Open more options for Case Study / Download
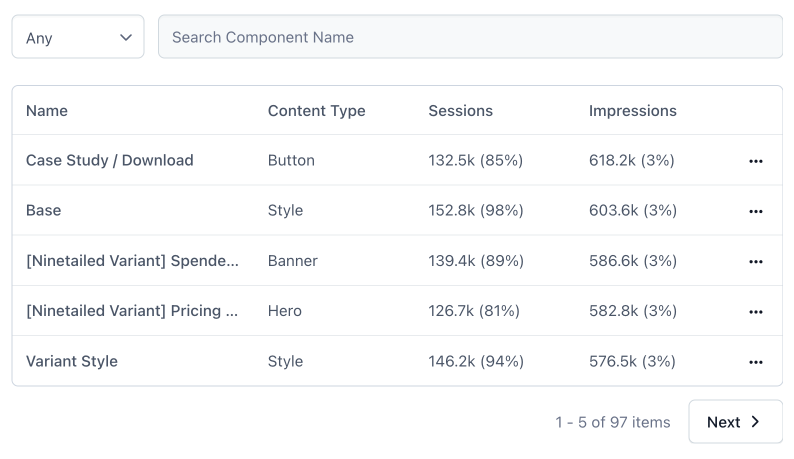794x459 pixels. tap(755, 161)
